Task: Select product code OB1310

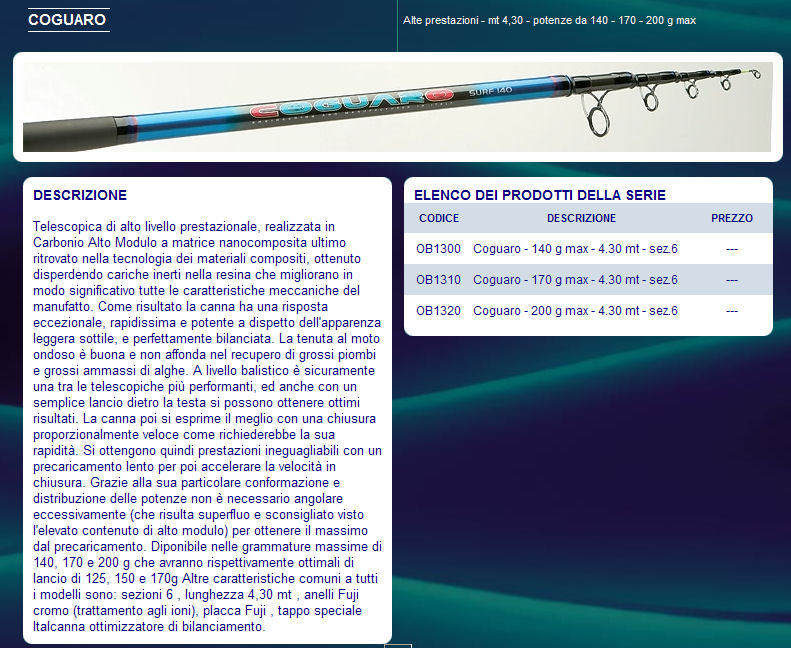Action: tap(438, 279)
